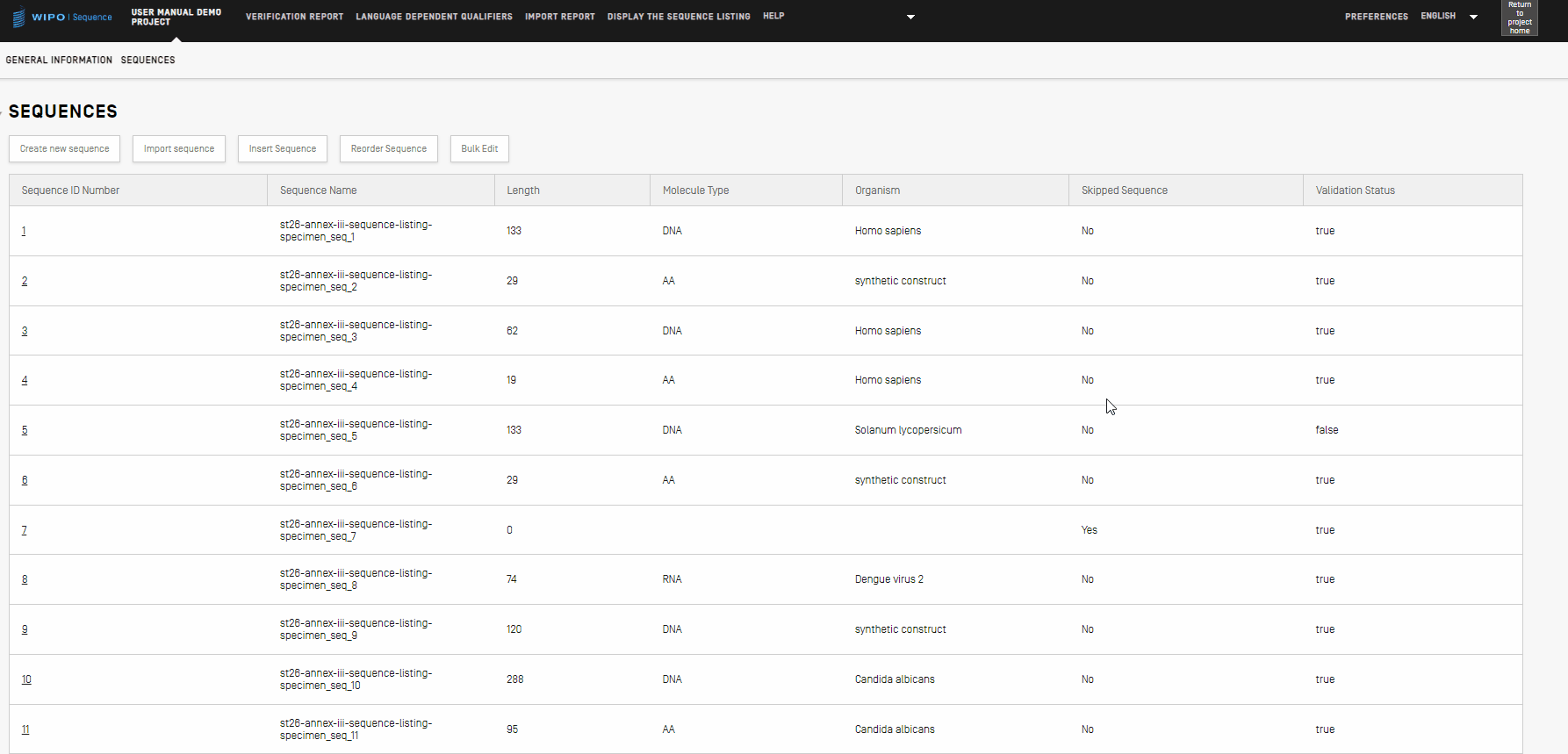Open Verification Report menu
Screen dimensions: 1568x754
(294, 17)
